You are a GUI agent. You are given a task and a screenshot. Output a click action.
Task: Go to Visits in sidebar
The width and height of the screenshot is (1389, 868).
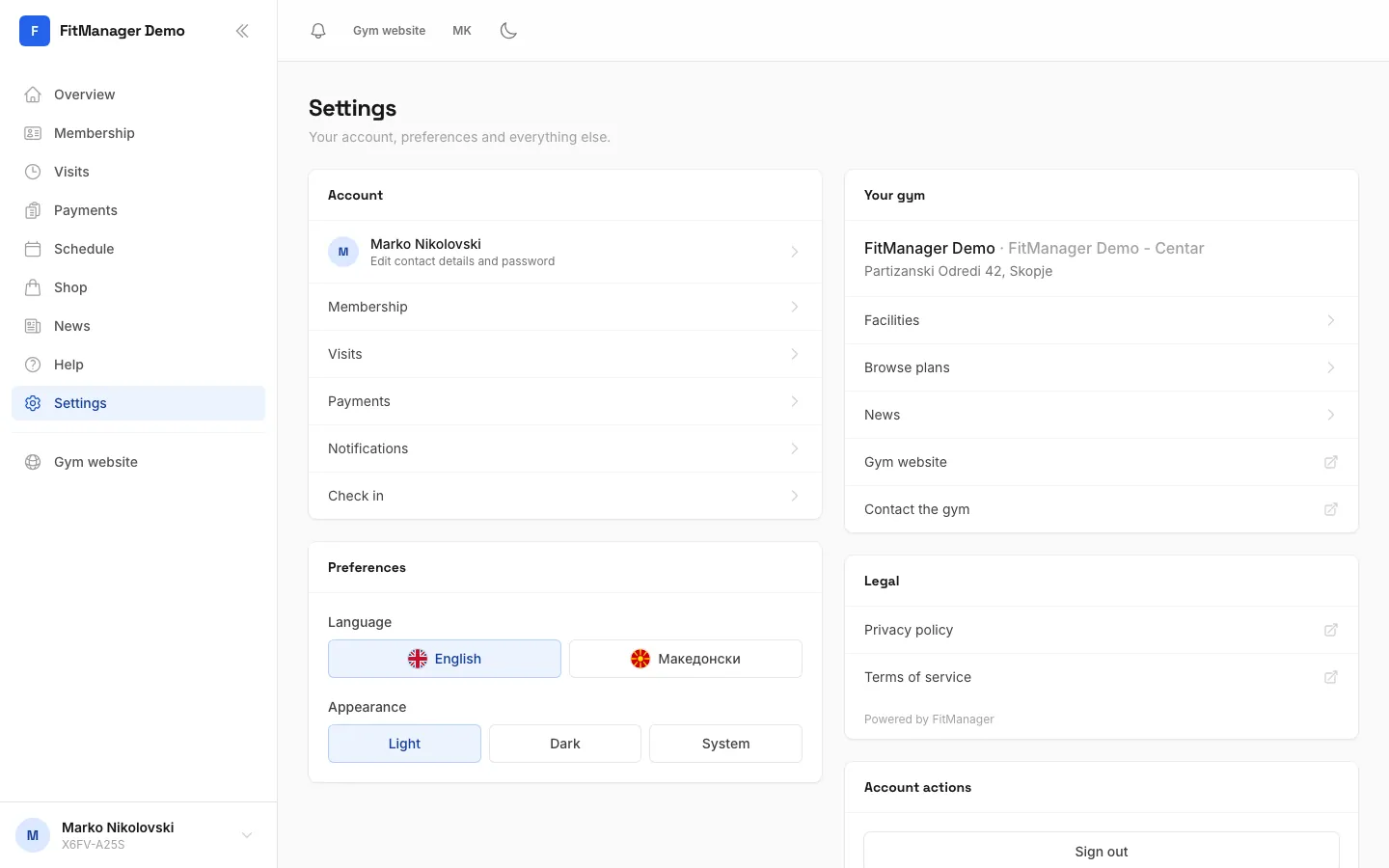tap(138, 172)
